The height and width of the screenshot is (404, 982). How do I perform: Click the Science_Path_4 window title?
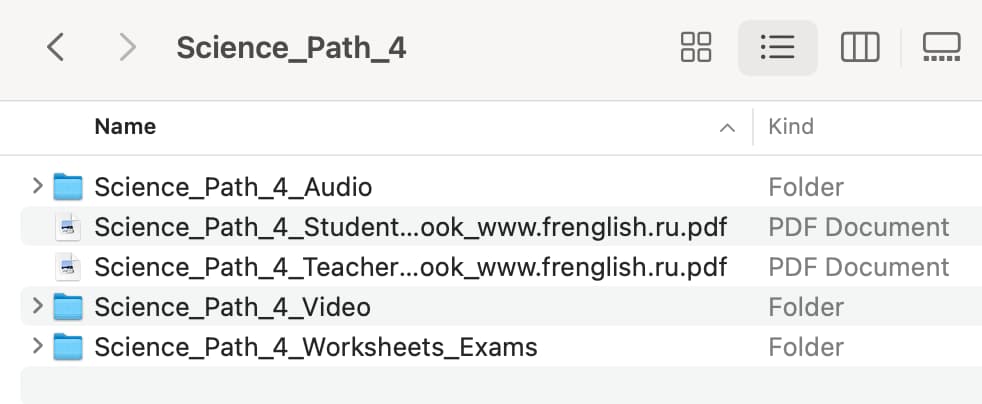click(291, 48)
